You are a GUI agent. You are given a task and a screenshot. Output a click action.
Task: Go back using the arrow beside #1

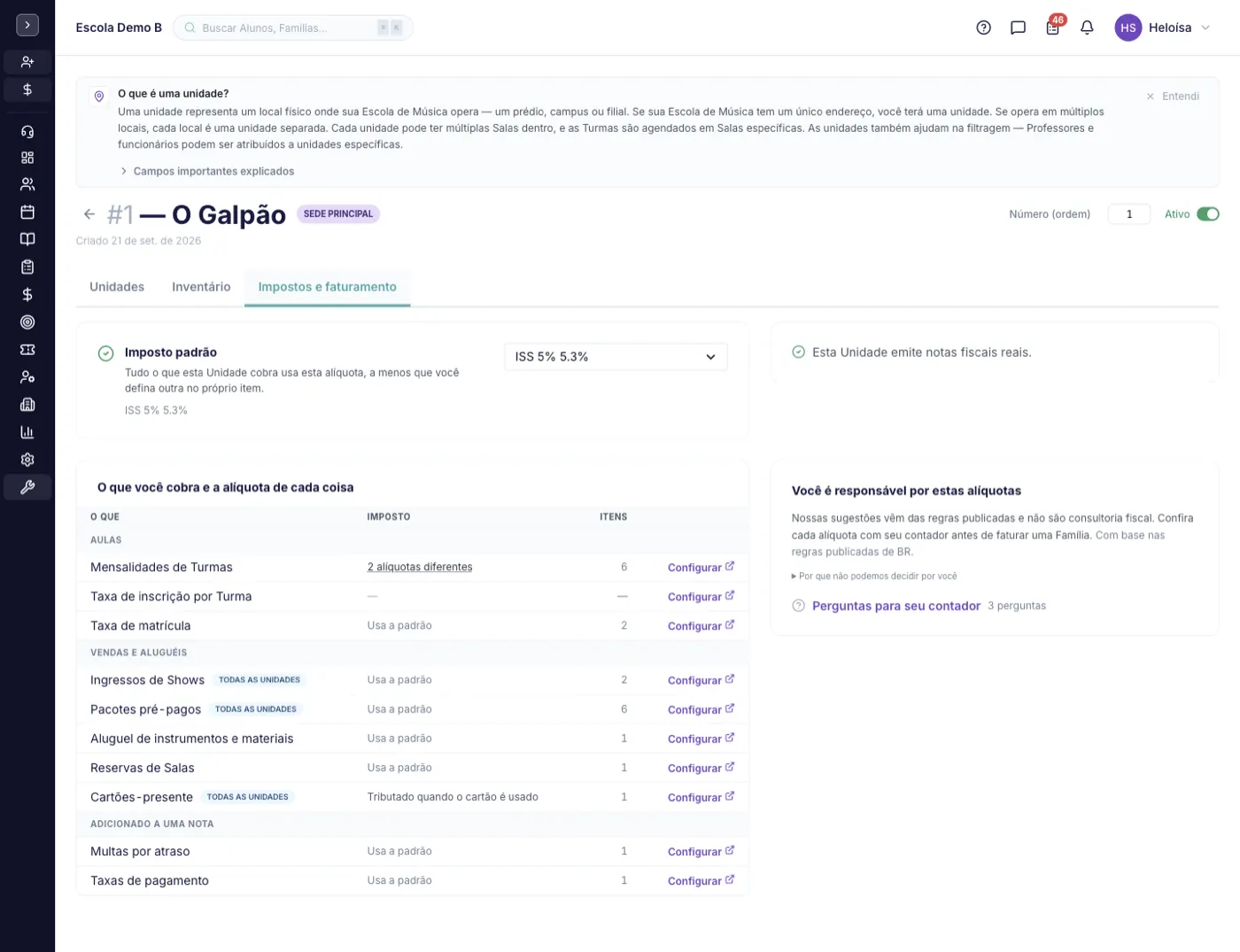pyautogui.click(x=89, y=214)
